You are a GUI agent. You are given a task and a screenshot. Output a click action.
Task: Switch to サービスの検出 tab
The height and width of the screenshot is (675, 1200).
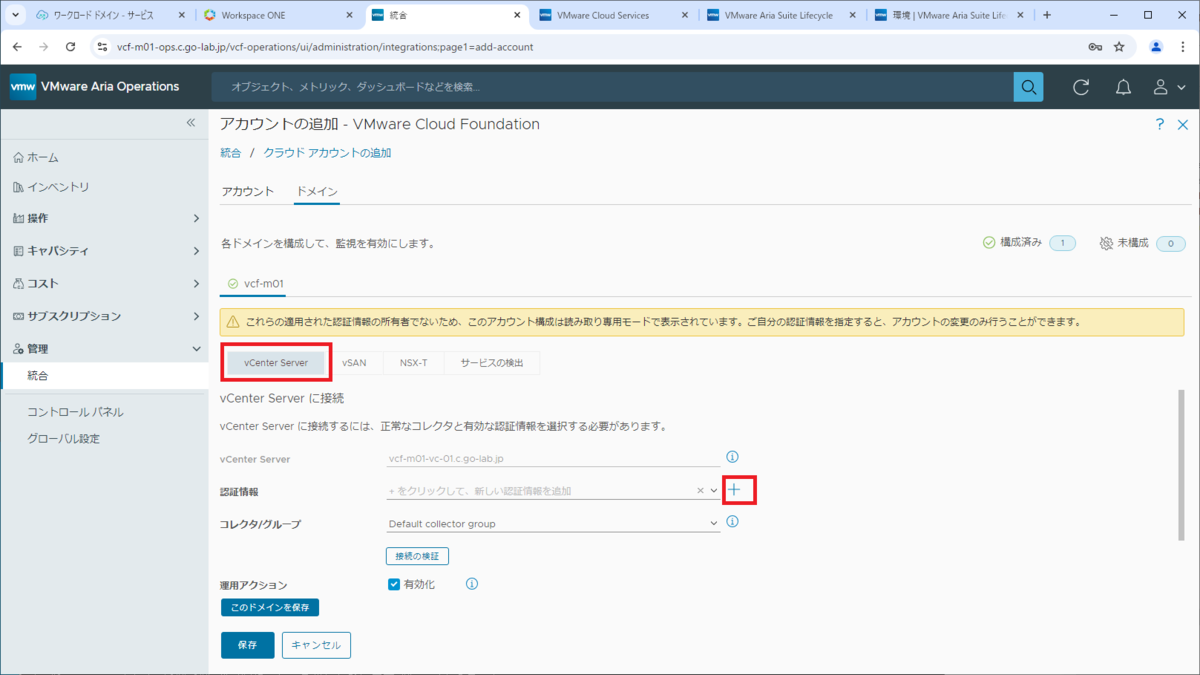click(491, 363)
